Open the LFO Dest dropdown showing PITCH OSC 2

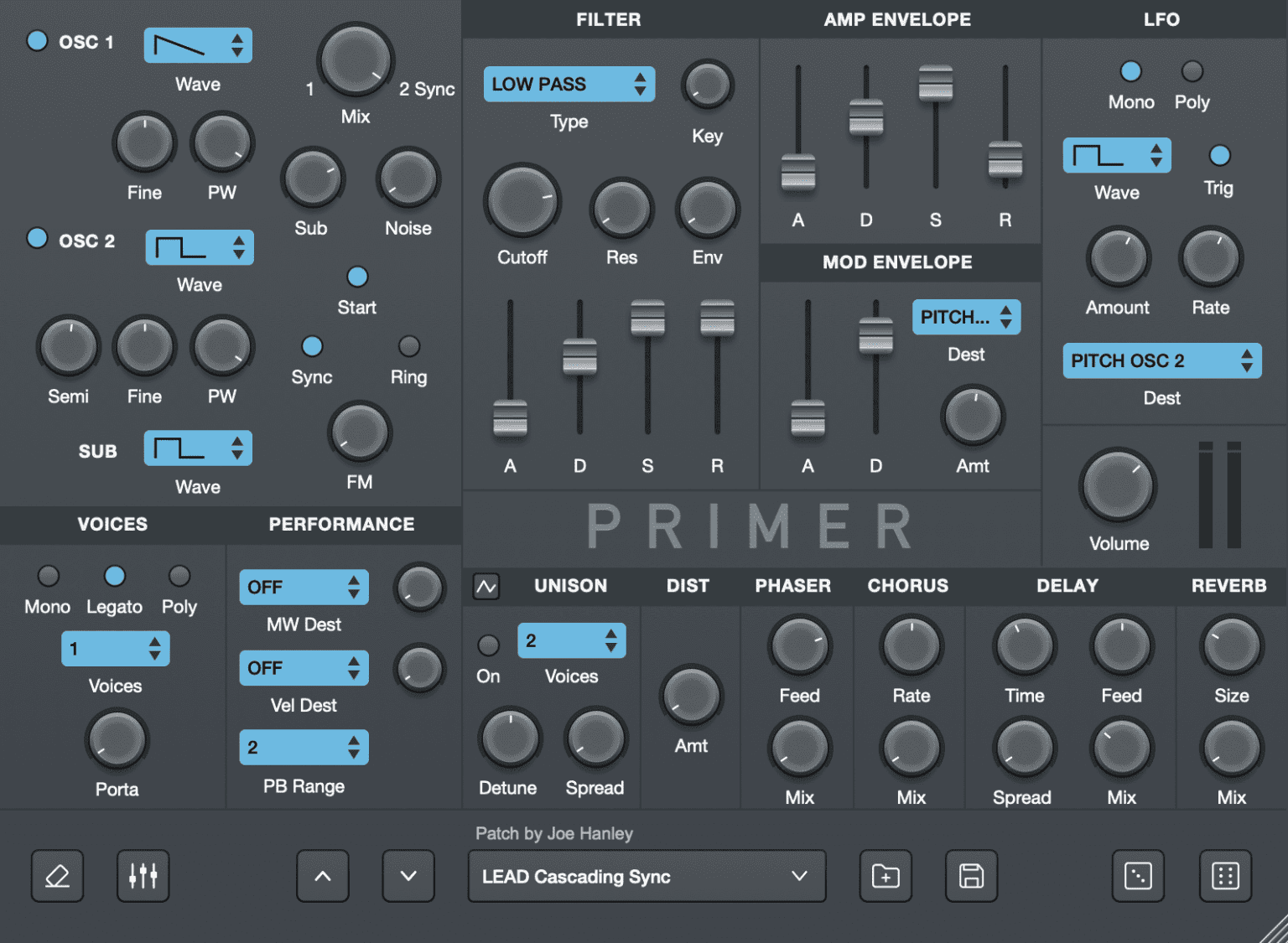point(1161,360)
